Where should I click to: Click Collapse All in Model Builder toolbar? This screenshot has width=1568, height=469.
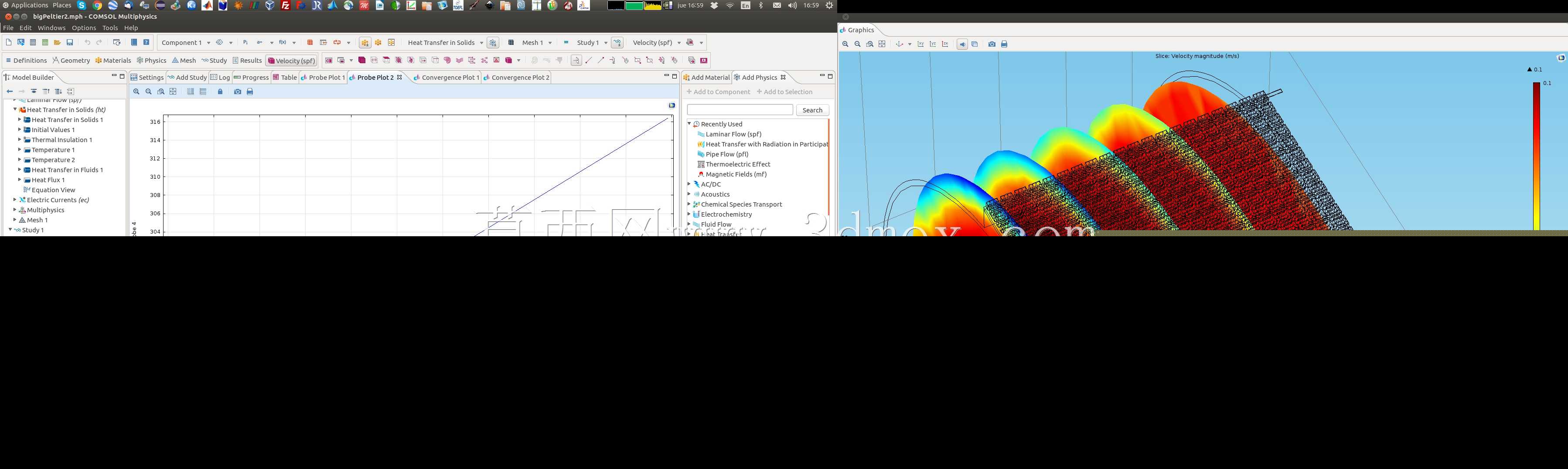(x=46, y=92)
